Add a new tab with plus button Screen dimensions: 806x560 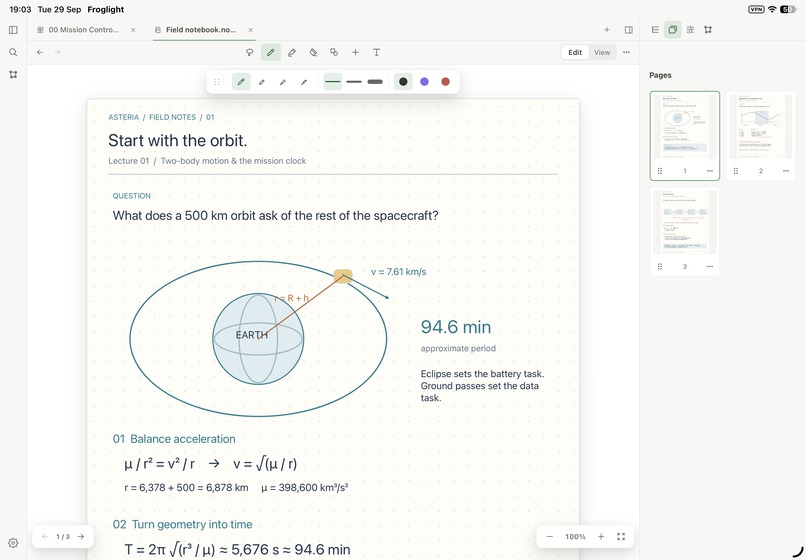[x=607, y=30]
